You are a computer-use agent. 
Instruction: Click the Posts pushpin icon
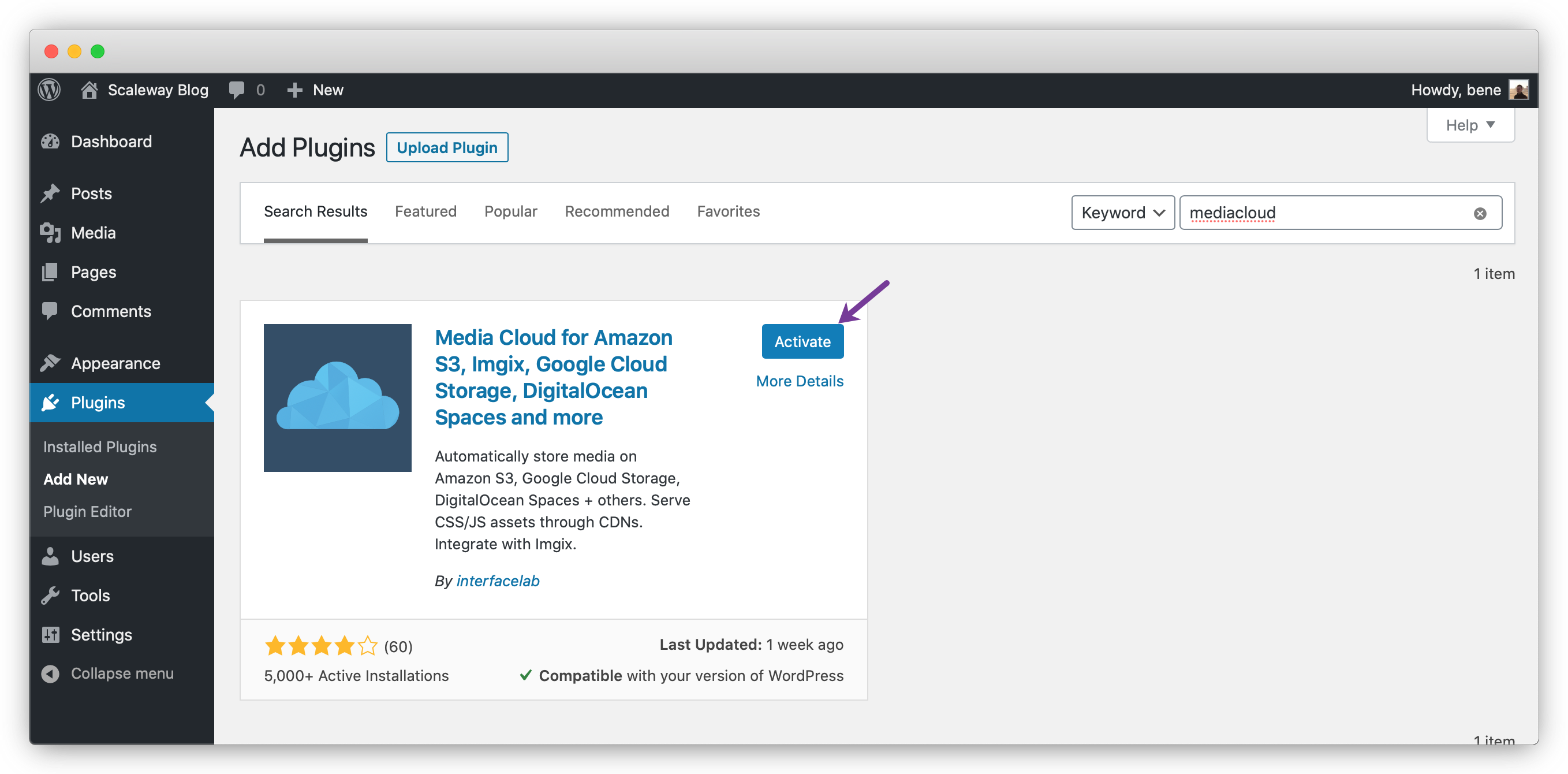point(51,193)
